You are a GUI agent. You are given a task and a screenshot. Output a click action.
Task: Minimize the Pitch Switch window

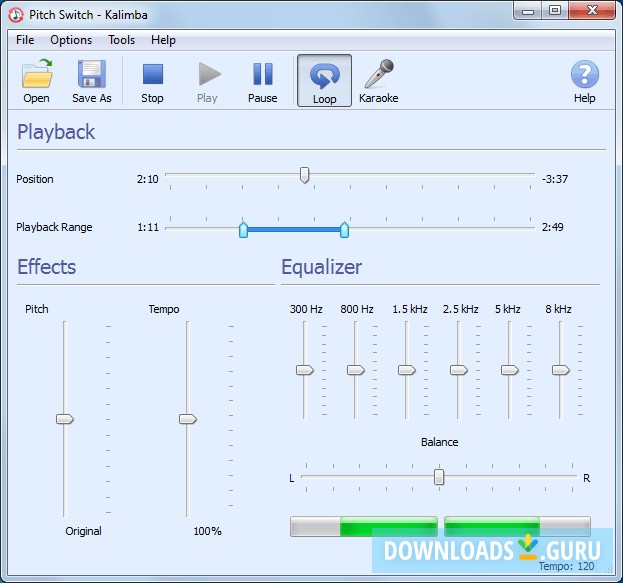(528, 11)
